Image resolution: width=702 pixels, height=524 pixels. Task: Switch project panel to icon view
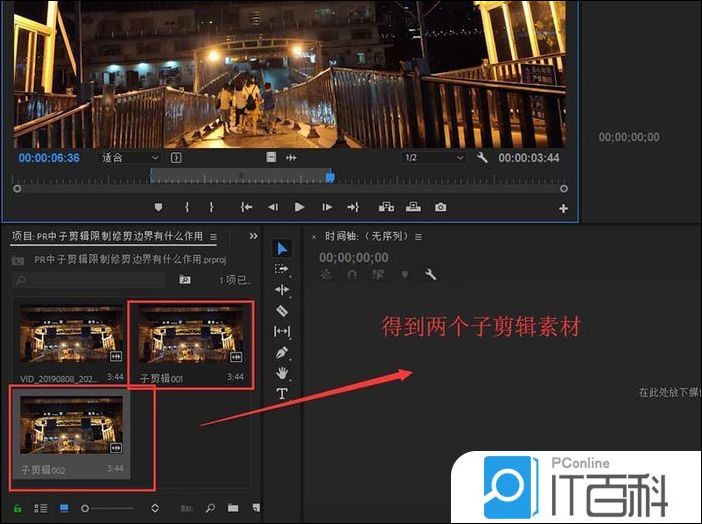(x=64, y=508)
